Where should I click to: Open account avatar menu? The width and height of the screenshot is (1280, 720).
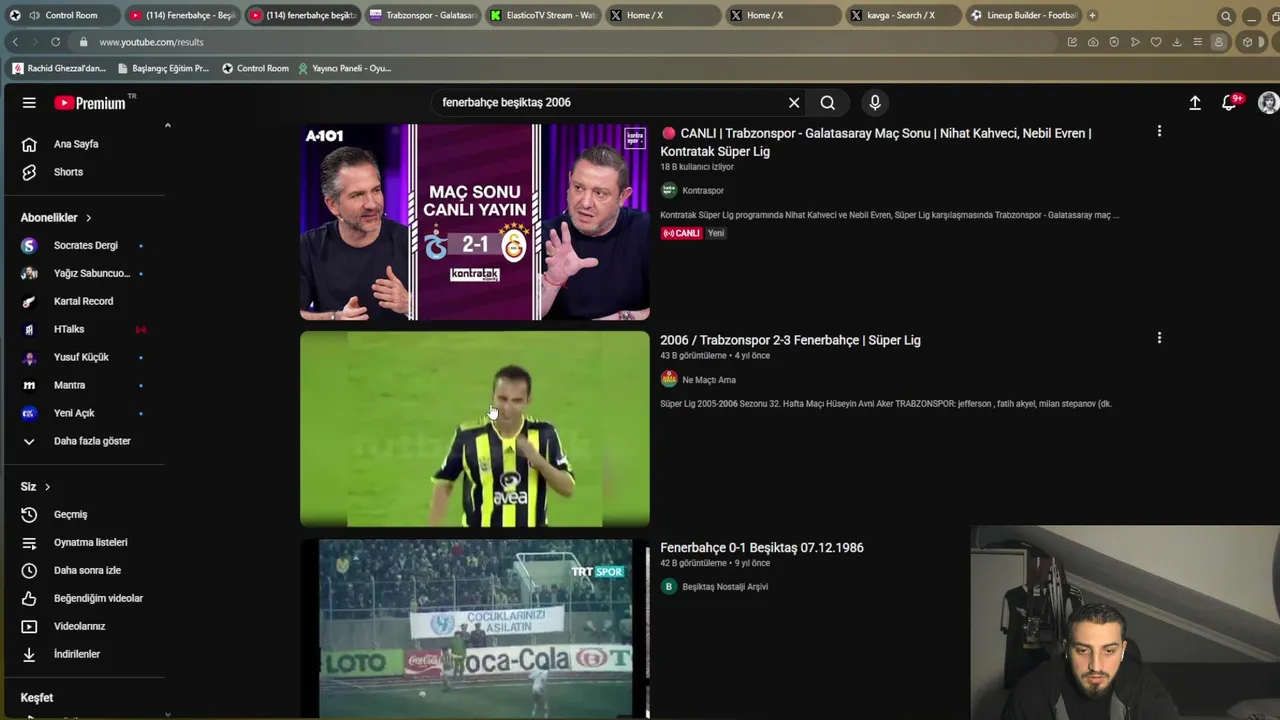(1268, 103)
